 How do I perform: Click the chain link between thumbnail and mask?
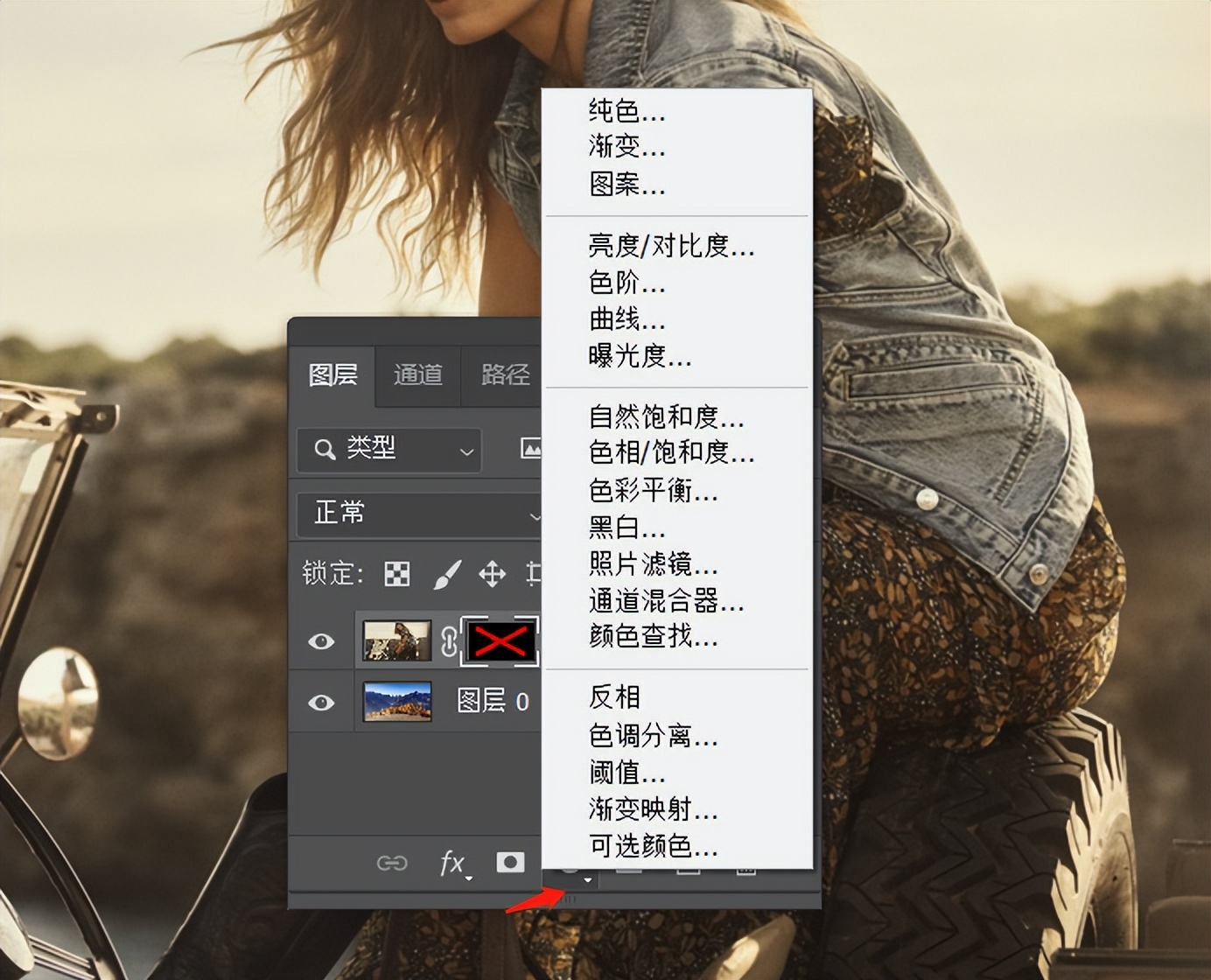(x=449, y=641)
